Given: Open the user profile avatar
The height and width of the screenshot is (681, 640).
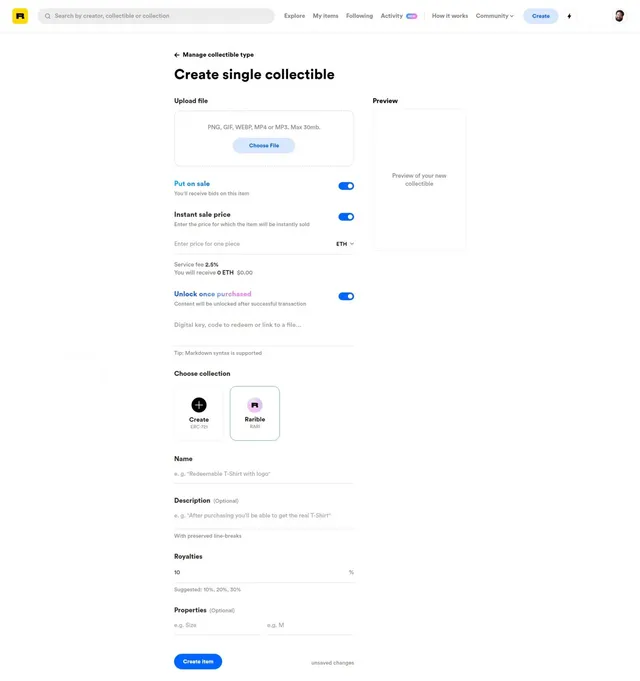Looking at the screenshot, I should pyautogui.click(x=619, y=16).
